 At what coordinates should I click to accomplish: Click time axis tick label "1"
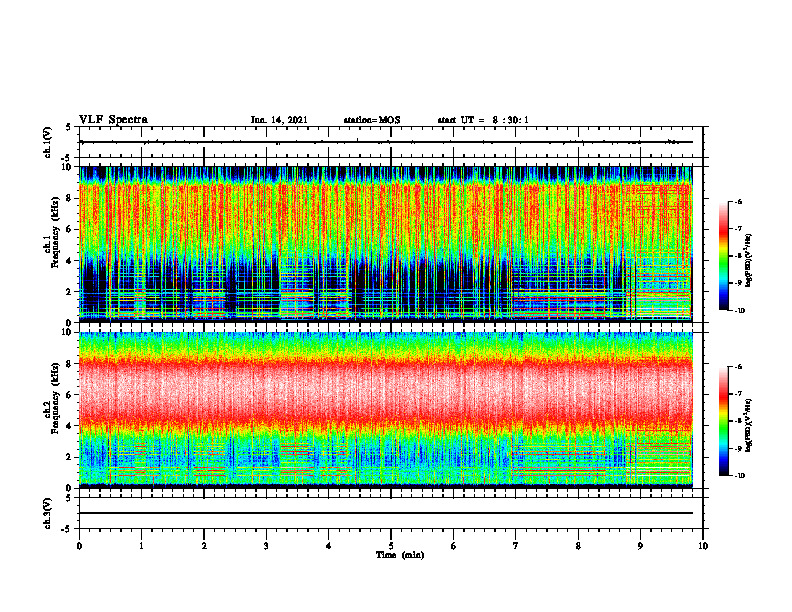141,546
